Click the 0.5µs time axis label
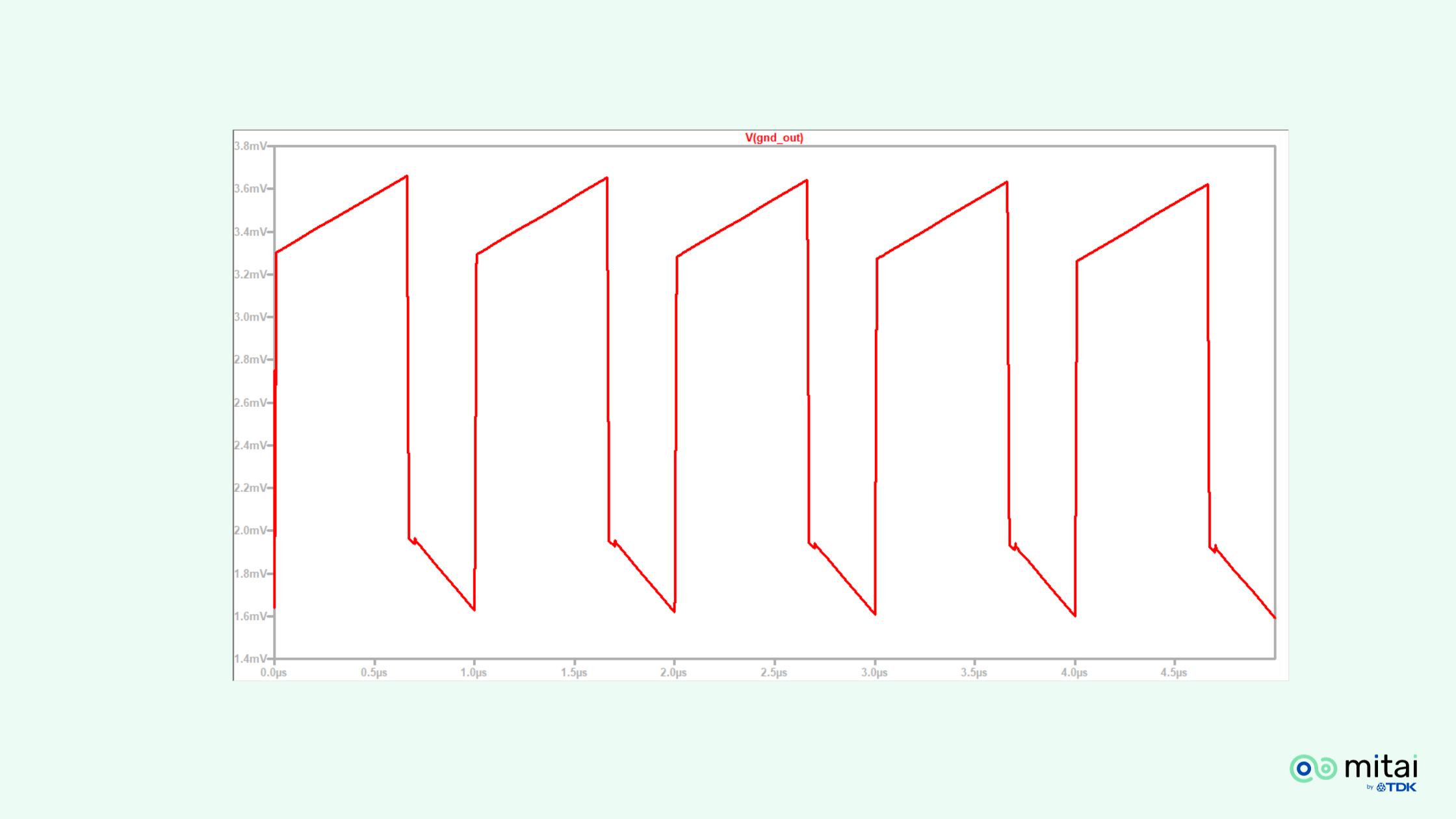1456x819 pixels. tap(374, 673)
